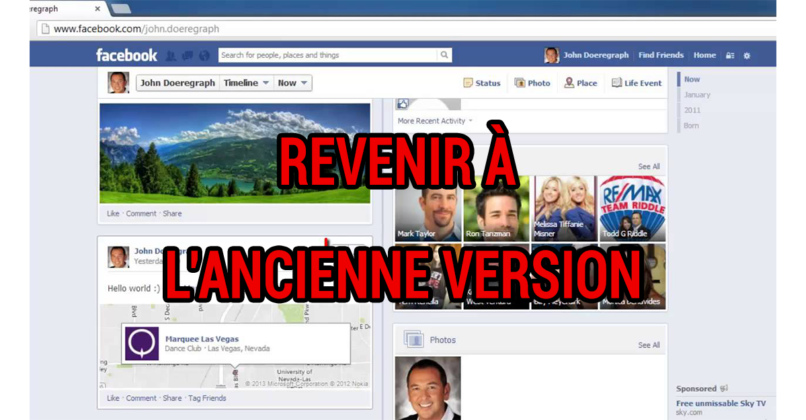
Task: Click the Facebook search field
Action: point(328,55)
